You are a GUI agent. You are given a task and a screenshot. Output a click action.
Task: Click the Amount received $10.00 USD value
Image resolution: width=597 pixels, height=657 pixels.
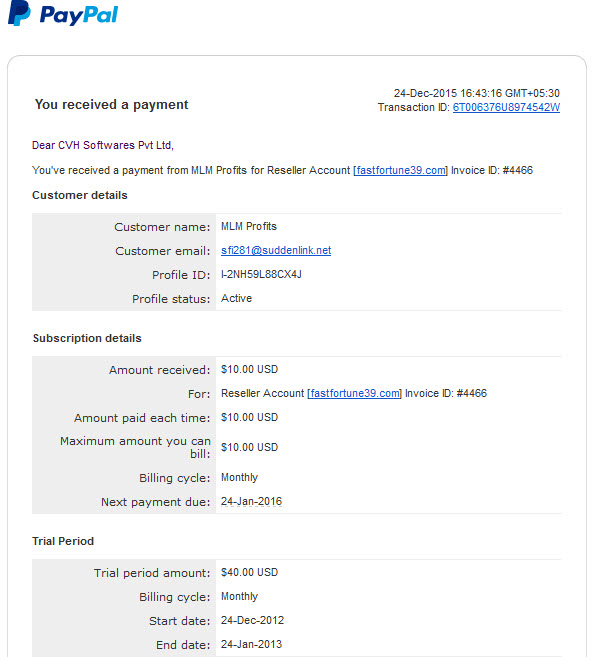pyautogui.click(x=250, y=369)
